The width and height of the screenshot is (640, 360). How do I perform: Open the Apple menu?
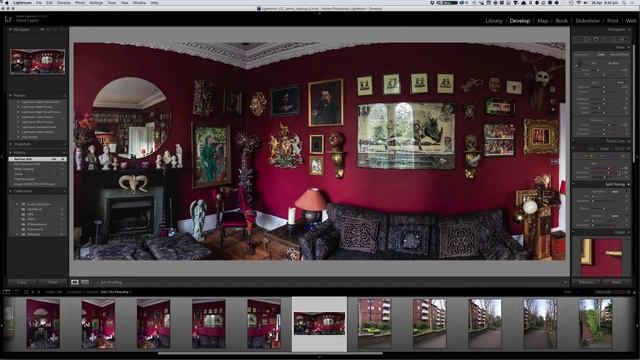pos(6,3)
